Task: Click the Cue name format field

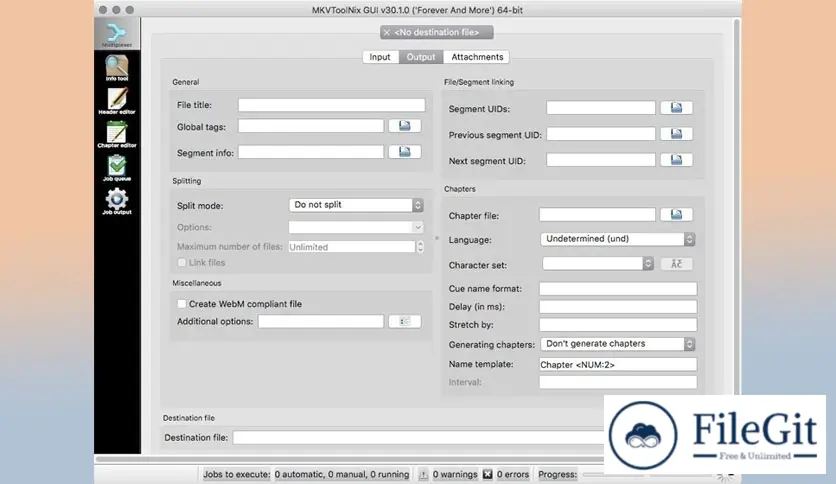Action: 618,288
